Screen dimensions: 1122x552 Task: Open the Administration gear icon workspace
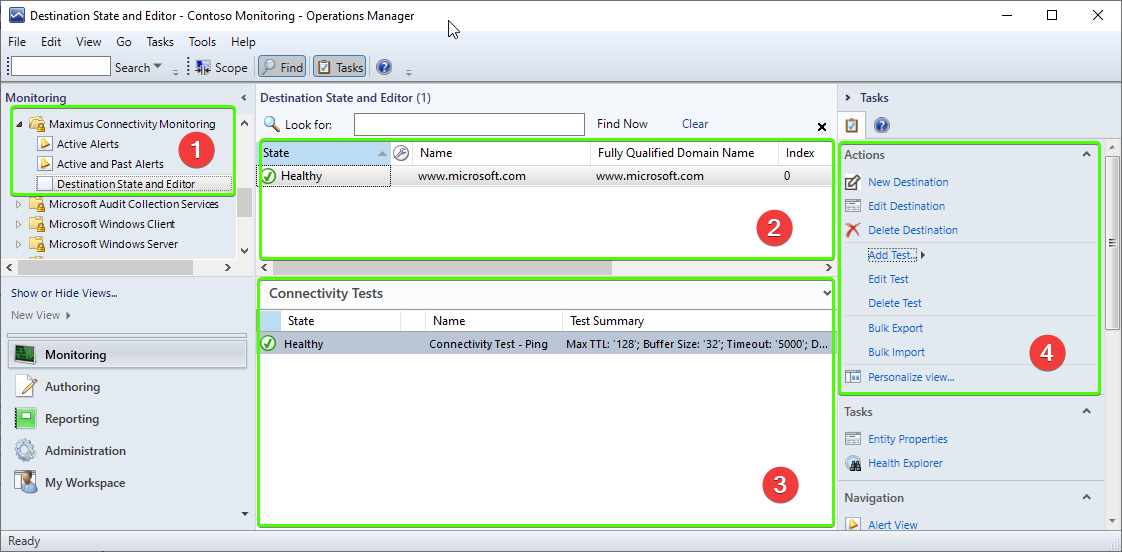pos(25,451)
